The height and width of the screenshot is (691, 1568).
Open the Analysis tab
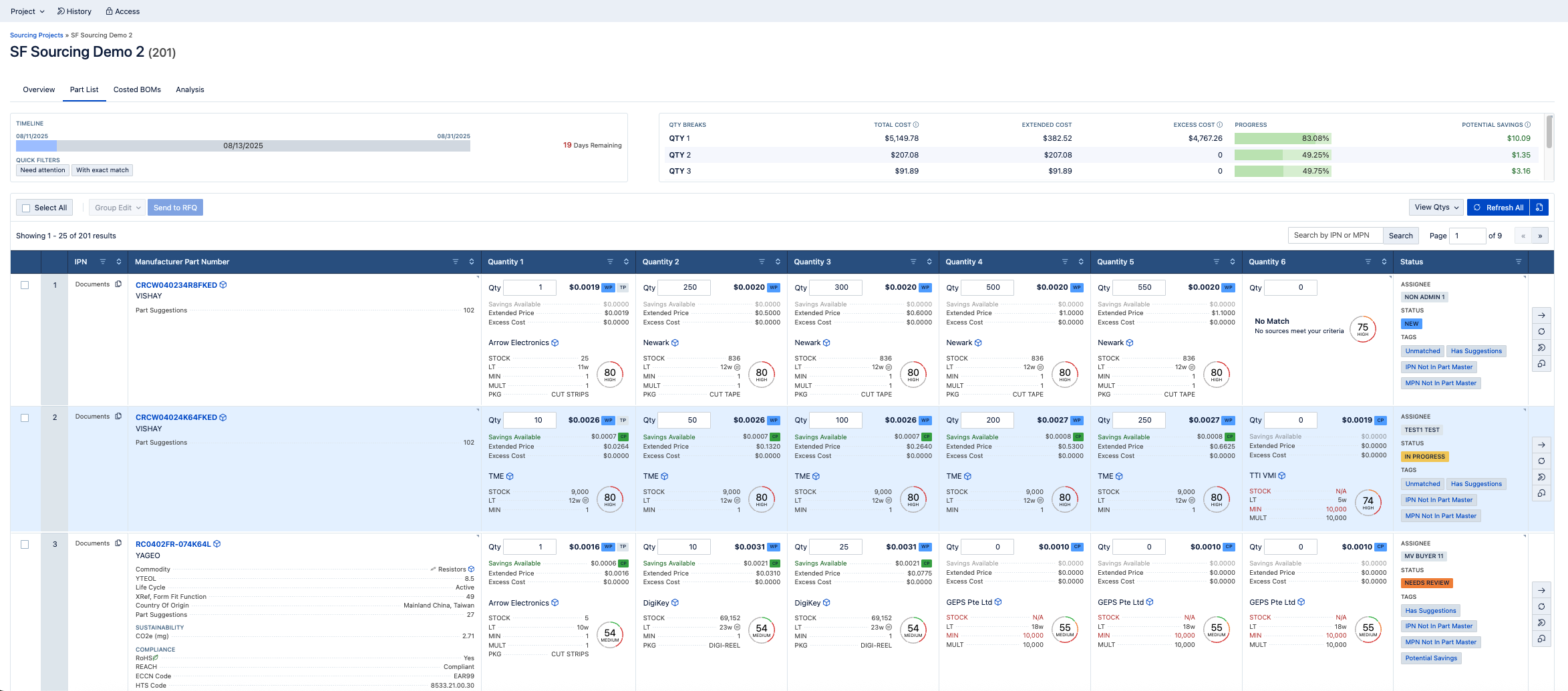(x=190, y=89)
